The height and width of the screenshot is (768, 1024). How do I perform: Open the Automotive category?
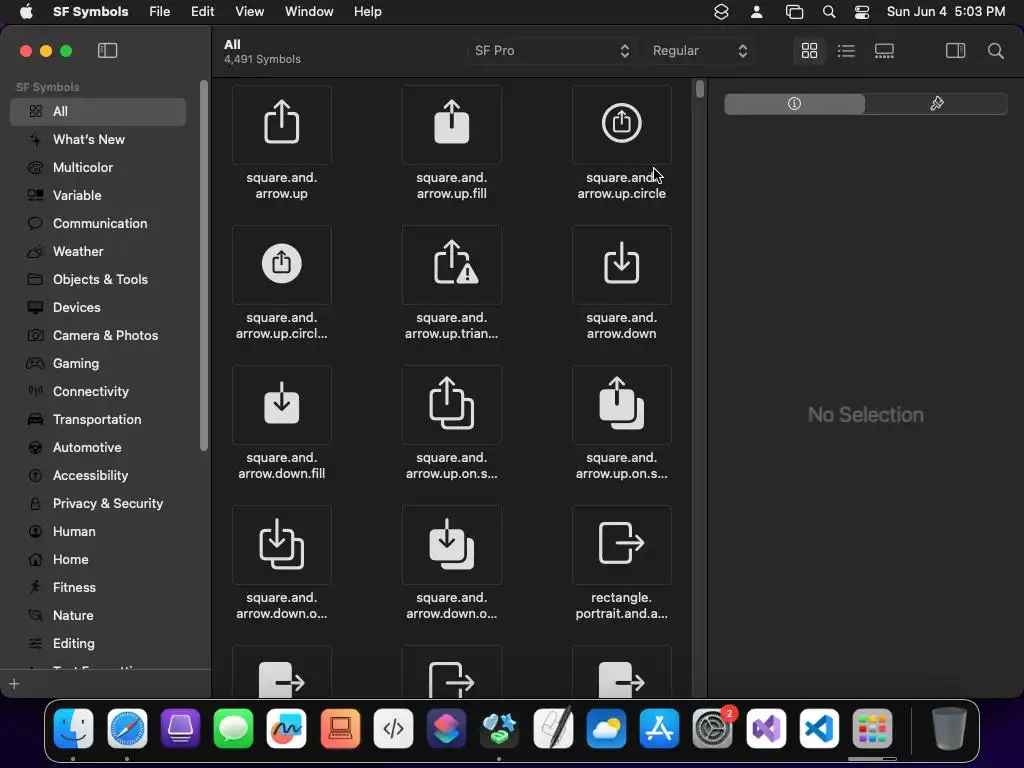click(x=98, y=448)
